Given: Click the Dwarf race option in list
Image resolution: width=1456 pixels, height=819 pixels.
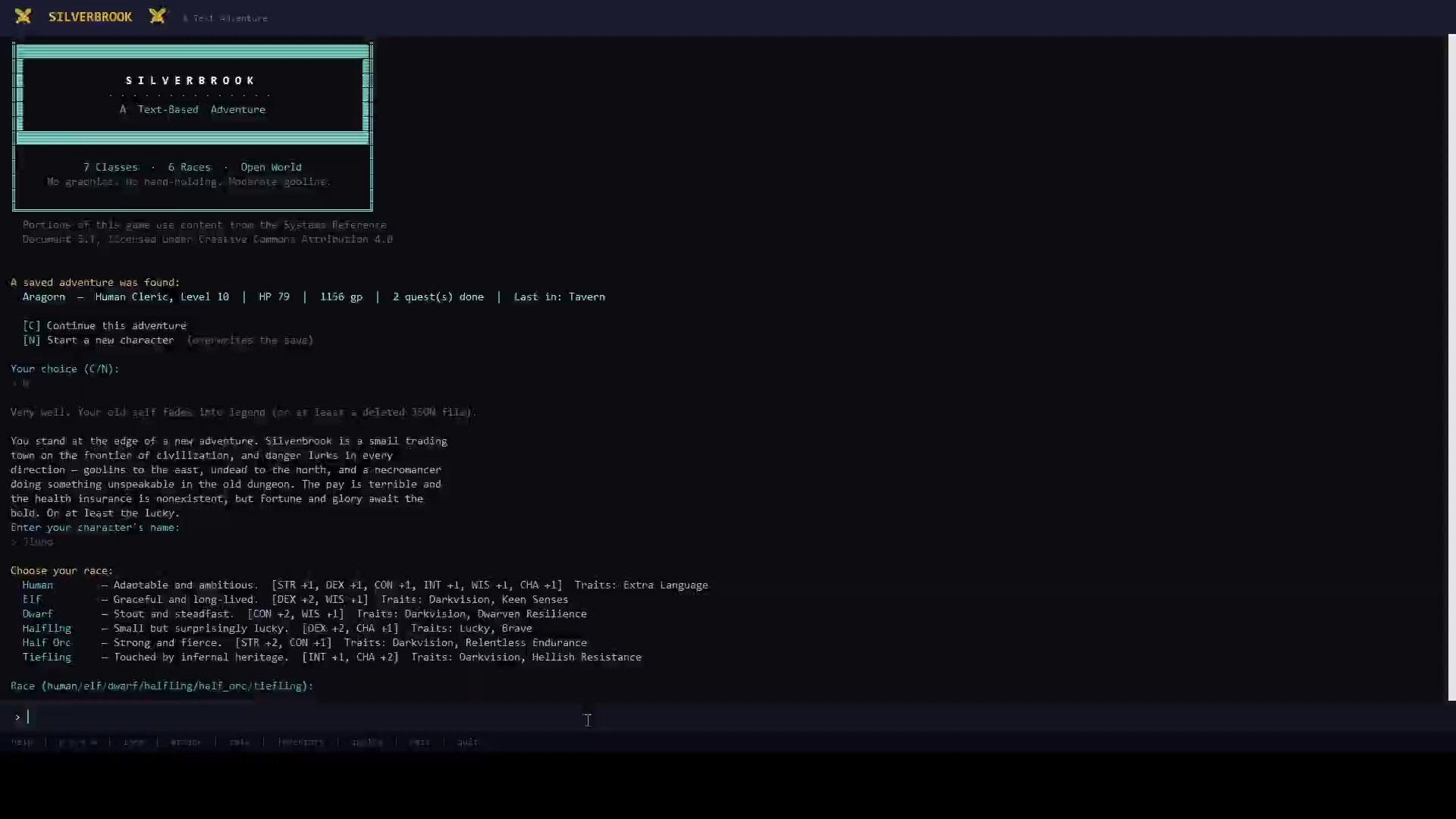Looking at the screenshot, I should 37,613.
